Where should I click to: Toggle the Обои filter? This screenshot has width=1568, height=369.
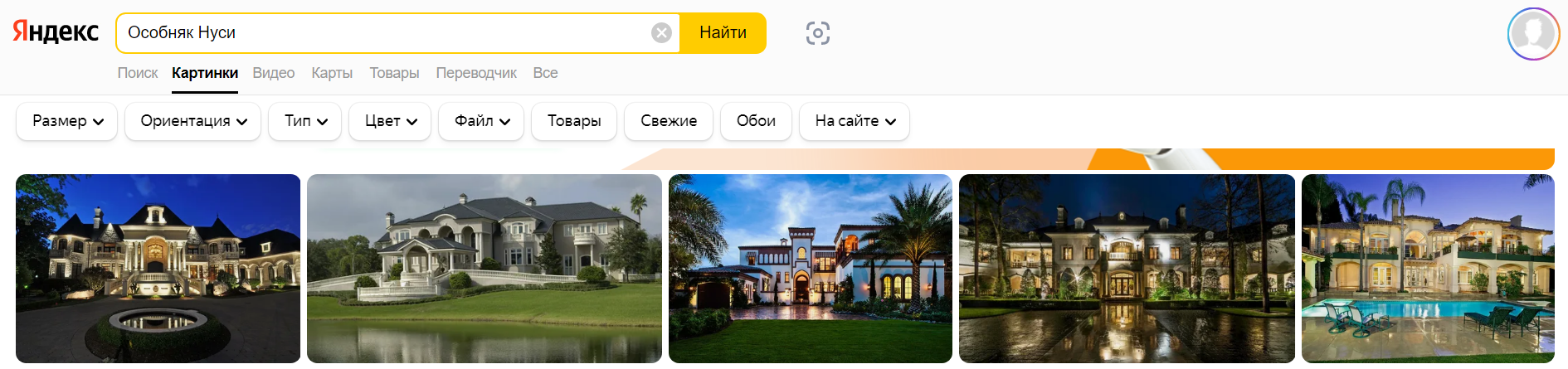[756, 121]
